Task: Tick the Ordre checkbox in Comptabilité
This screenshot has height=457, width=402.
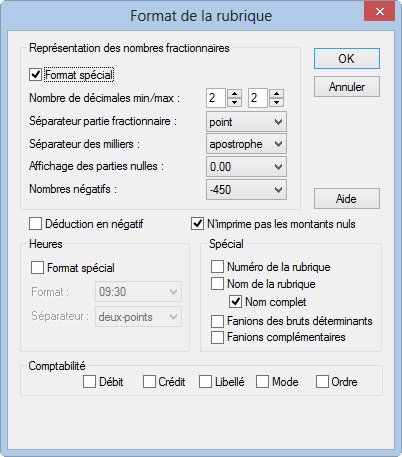Action: coord(322,382)
